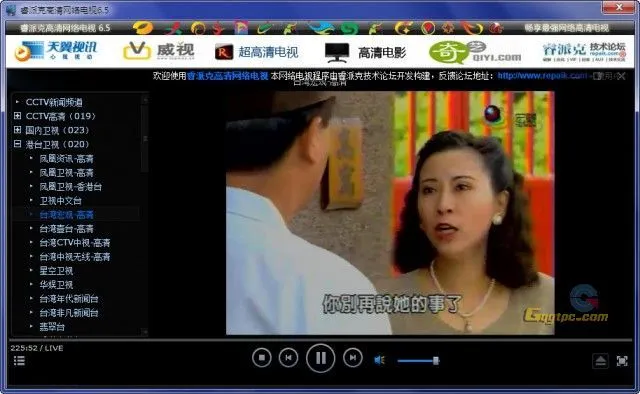Open 睿派克 技术论坛 banner
The height and width of the screenshot is (394, 640).
584,51
